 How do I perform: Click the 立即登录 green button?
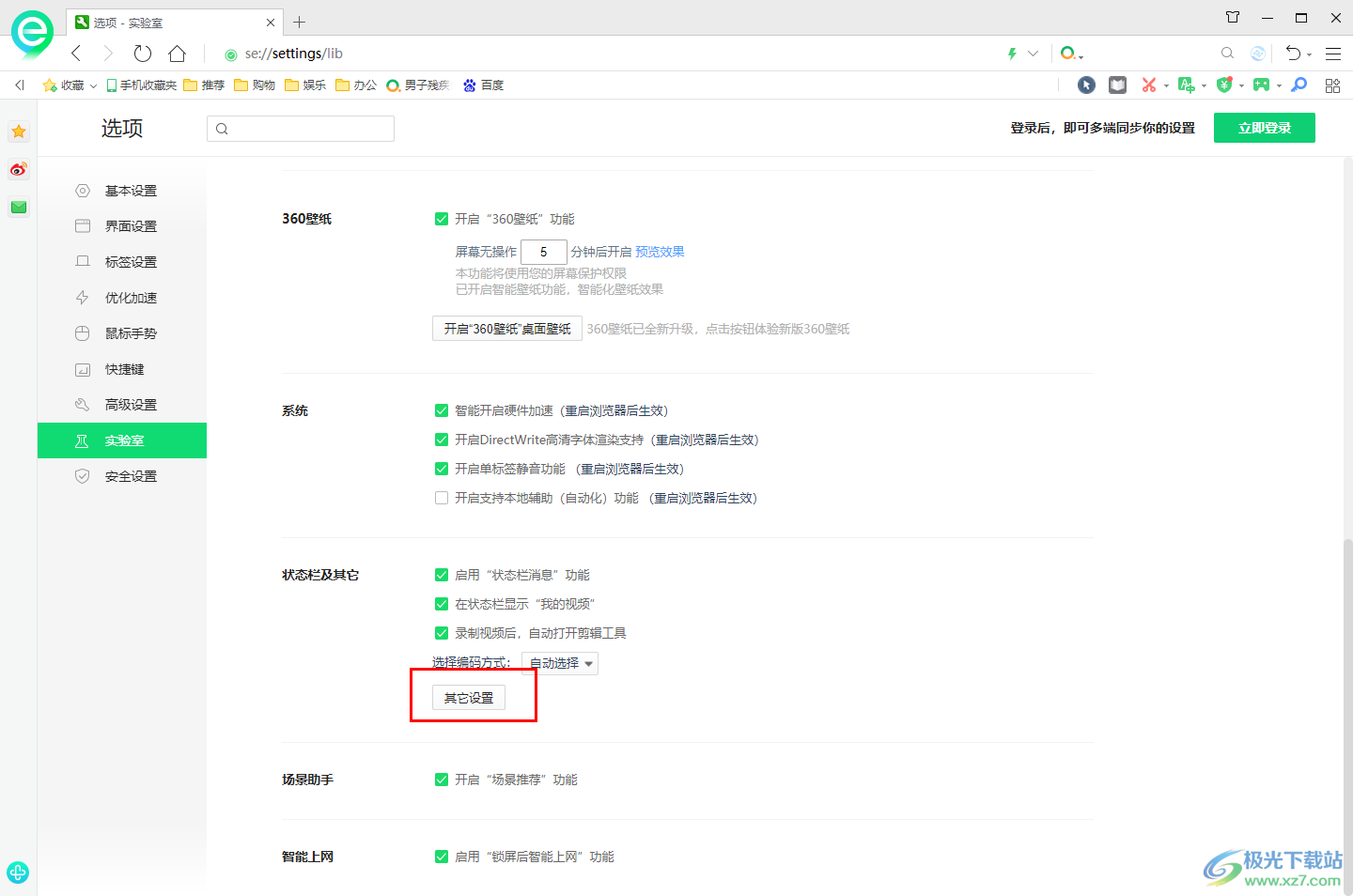coord(1265,128)
